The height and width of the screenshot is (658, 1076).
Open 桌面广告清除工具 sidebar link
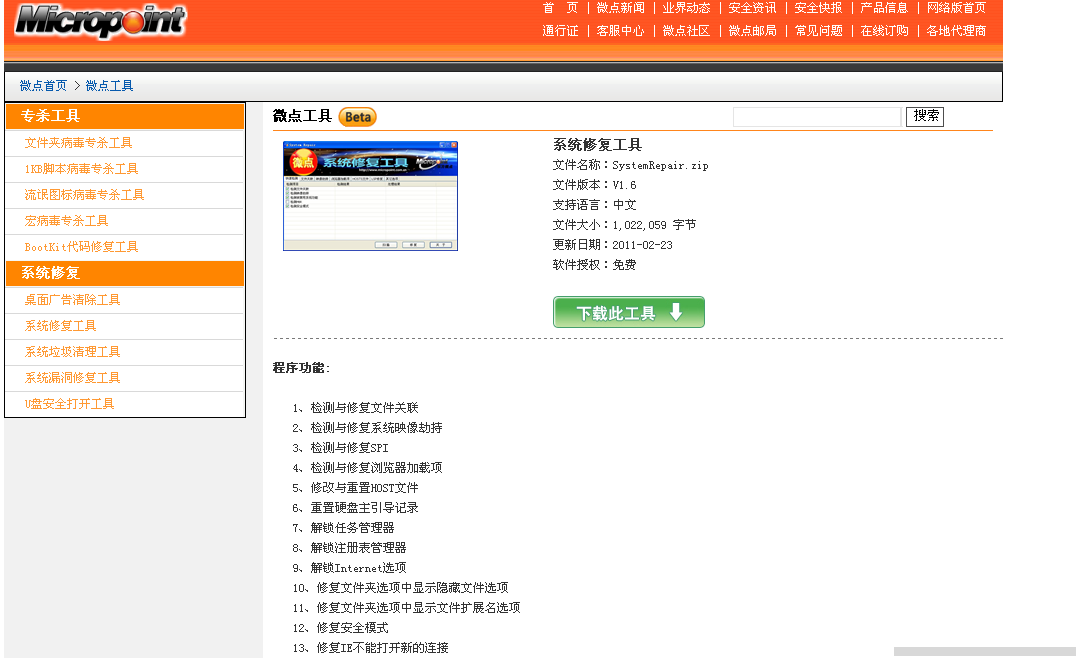pyautogui.click(x=72, y=300)
